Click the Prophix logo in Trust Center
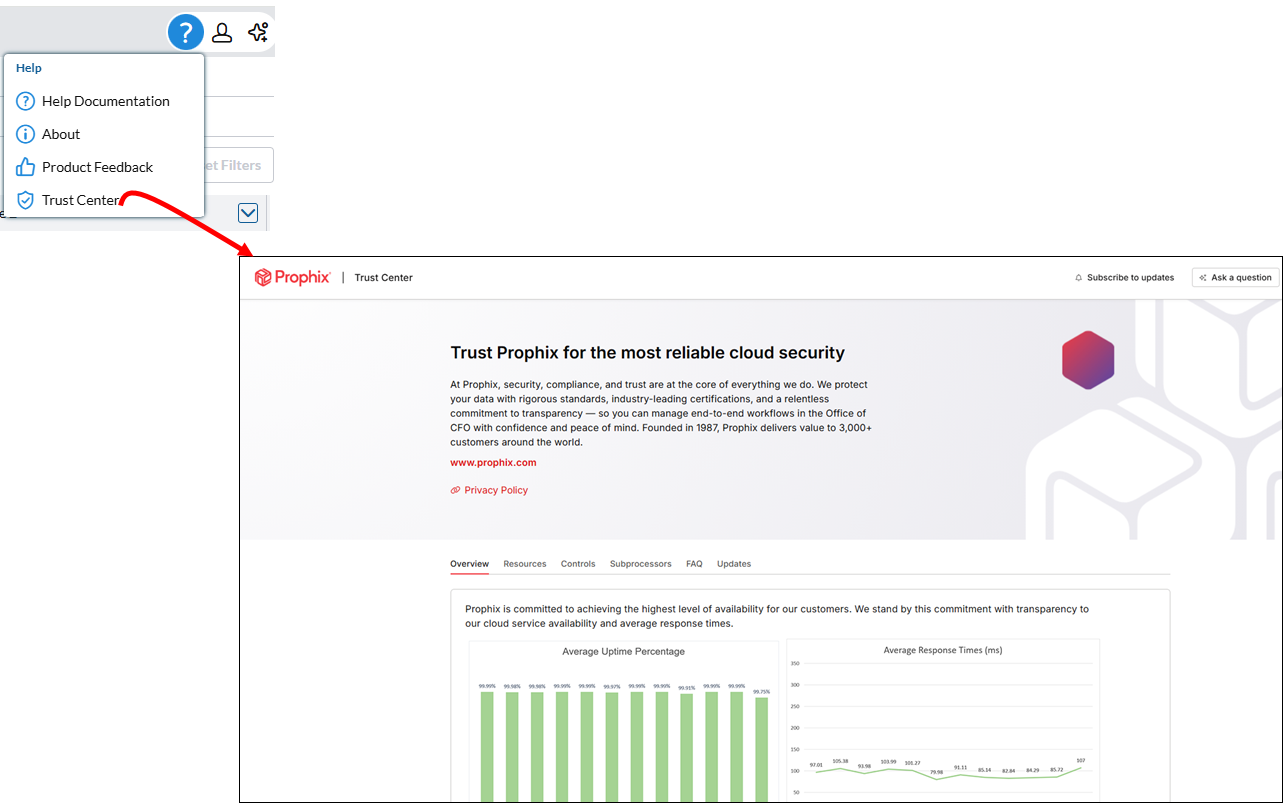The width and height of the screenshot is (1283, 803). (292, 277)
